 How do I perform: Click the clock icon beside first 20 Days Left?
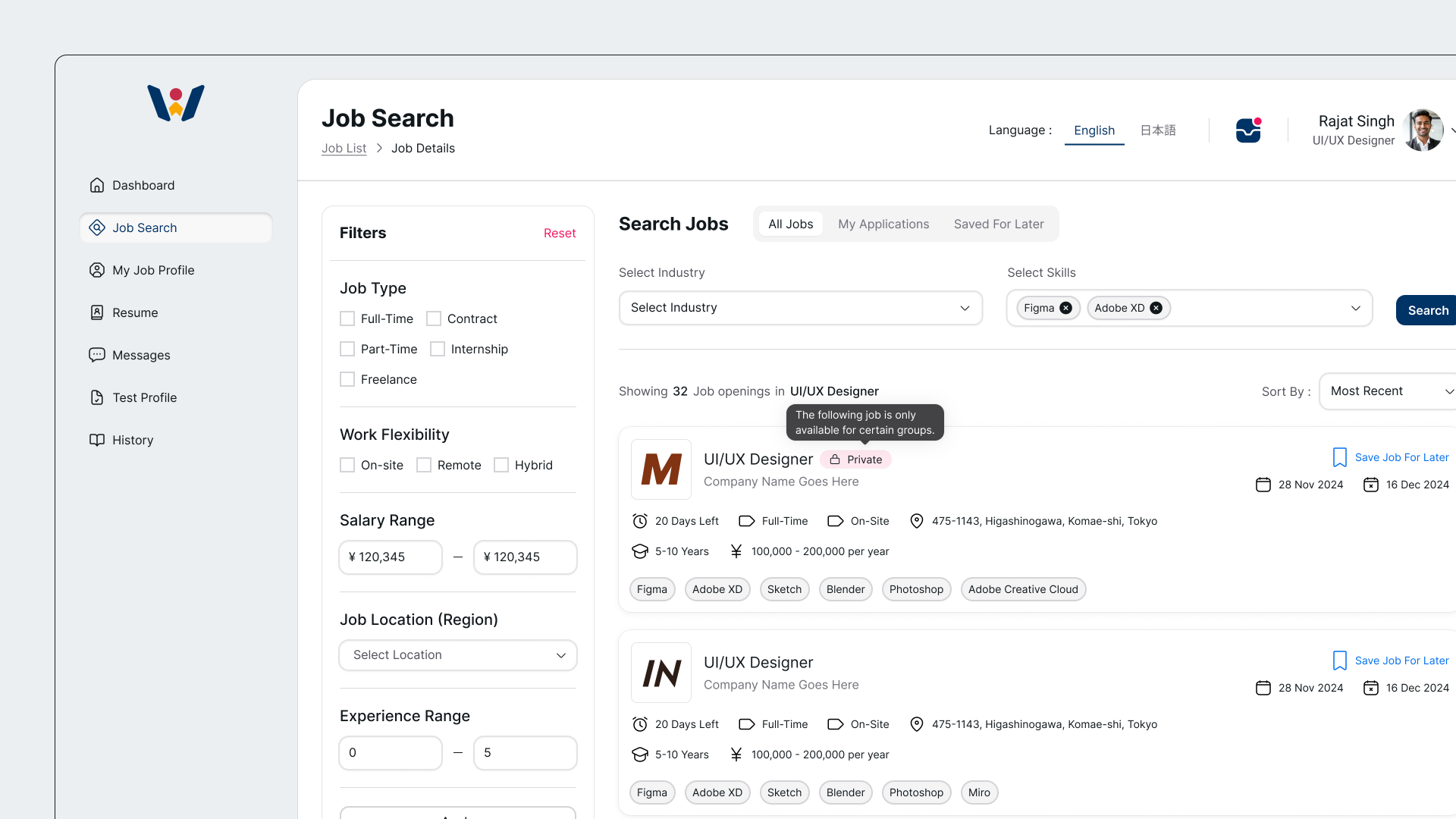(x=640, y=521)
